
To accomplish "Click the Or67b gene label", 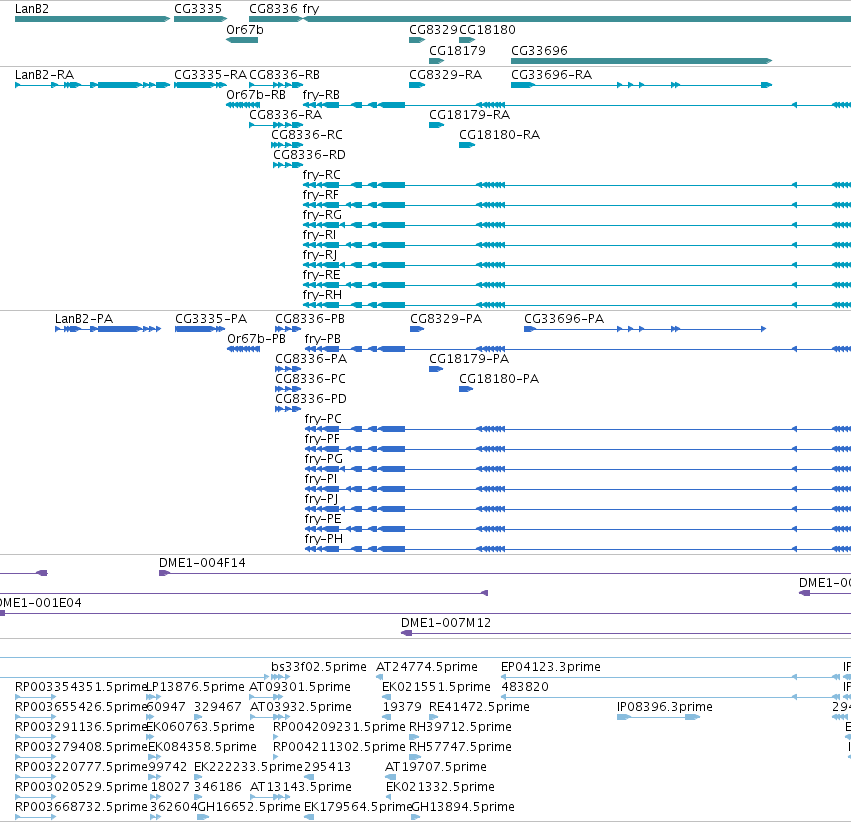I will 245,30.
